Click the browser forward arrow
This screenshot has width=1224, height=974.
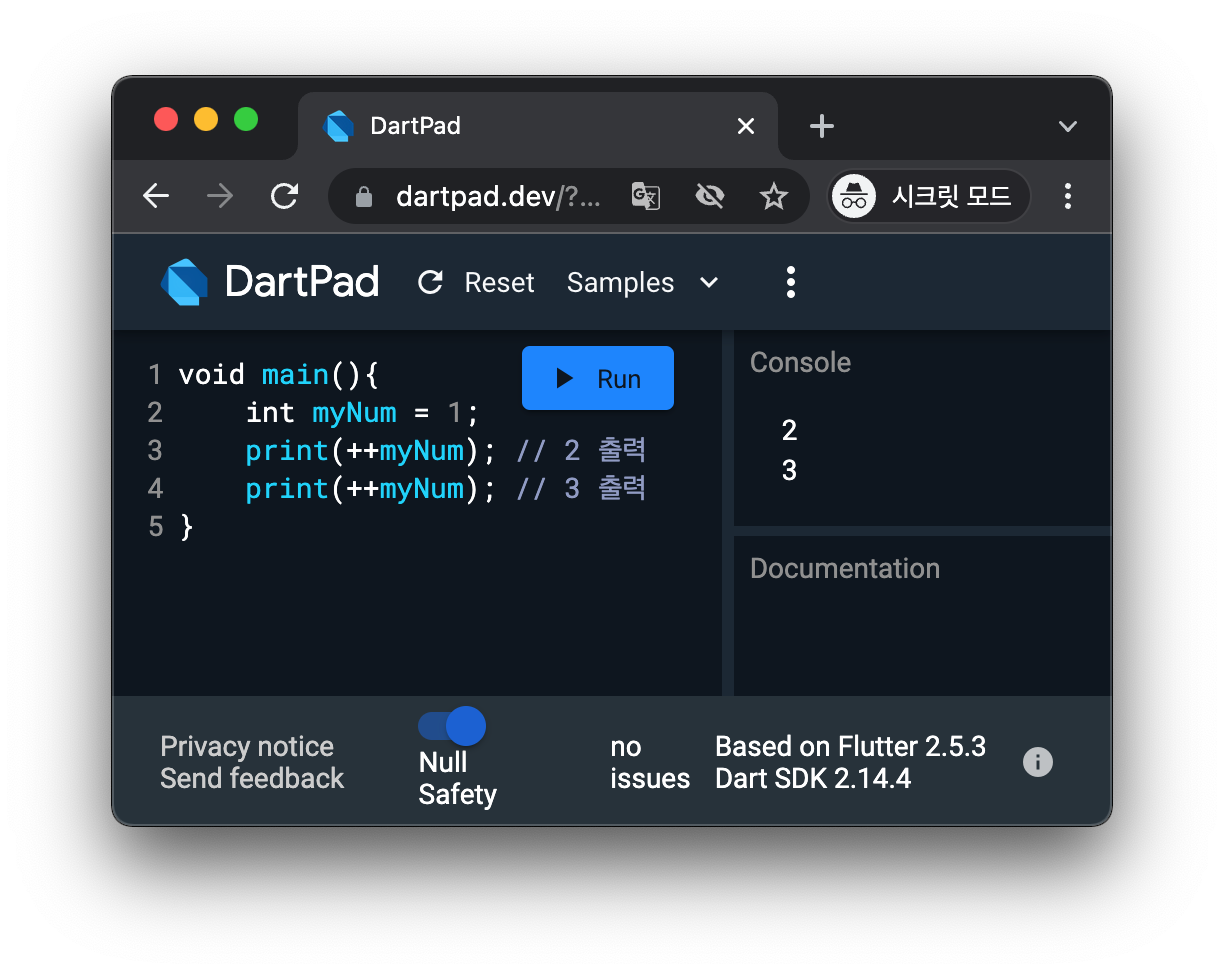(x=220, y=196)
